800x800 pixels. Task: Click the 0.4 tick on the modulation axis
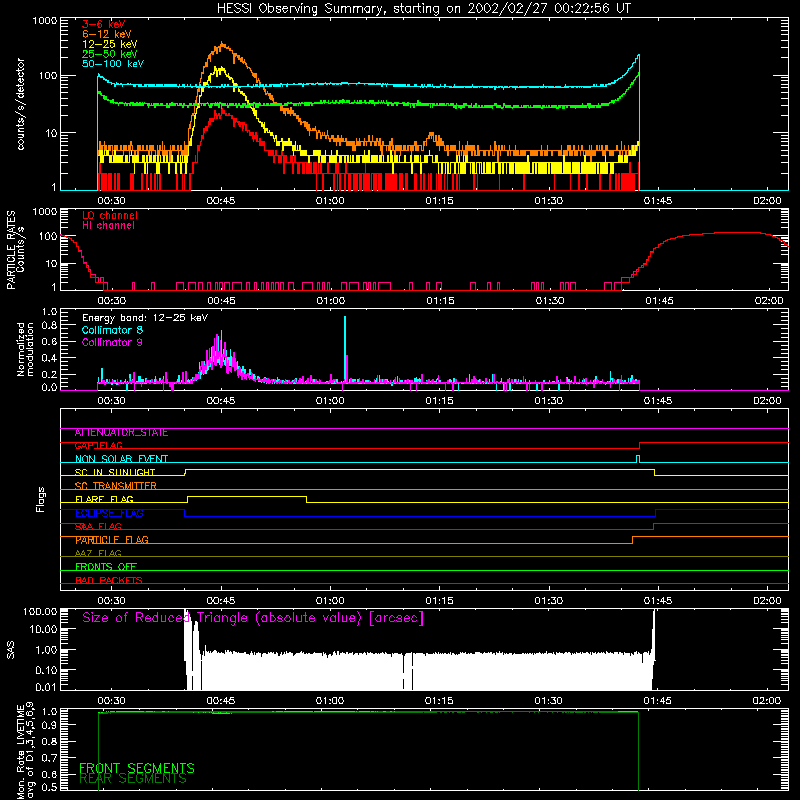coord(49,358)
